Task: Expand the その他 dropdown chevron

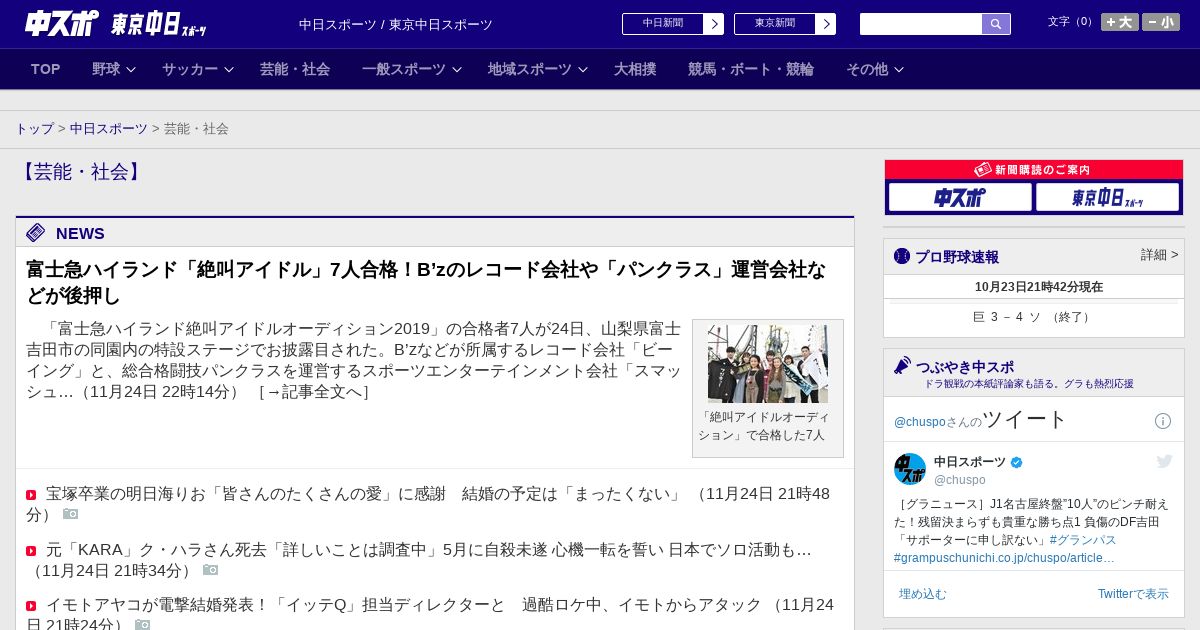Action: coord(899,70)
